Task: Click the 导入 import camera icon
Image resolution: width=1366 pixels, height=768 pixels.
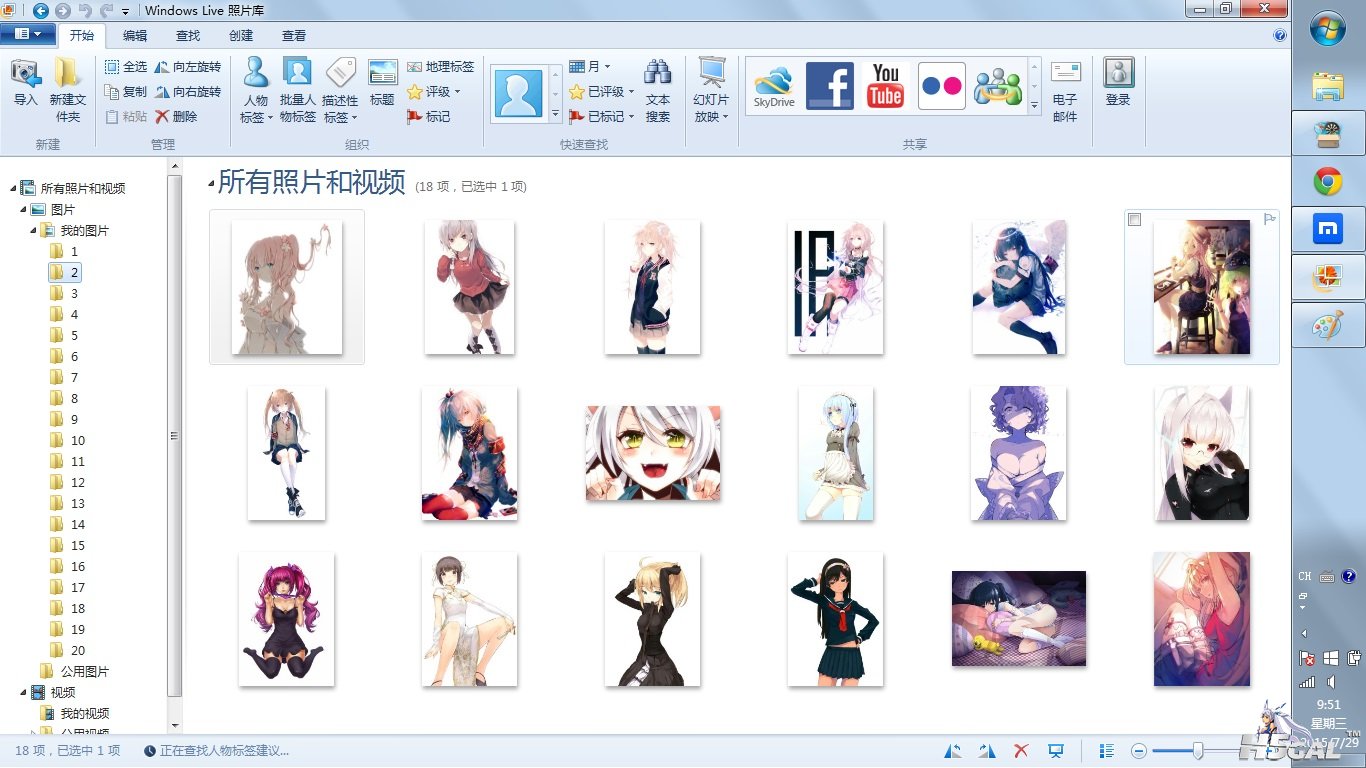Action: (x=25, y=74)
